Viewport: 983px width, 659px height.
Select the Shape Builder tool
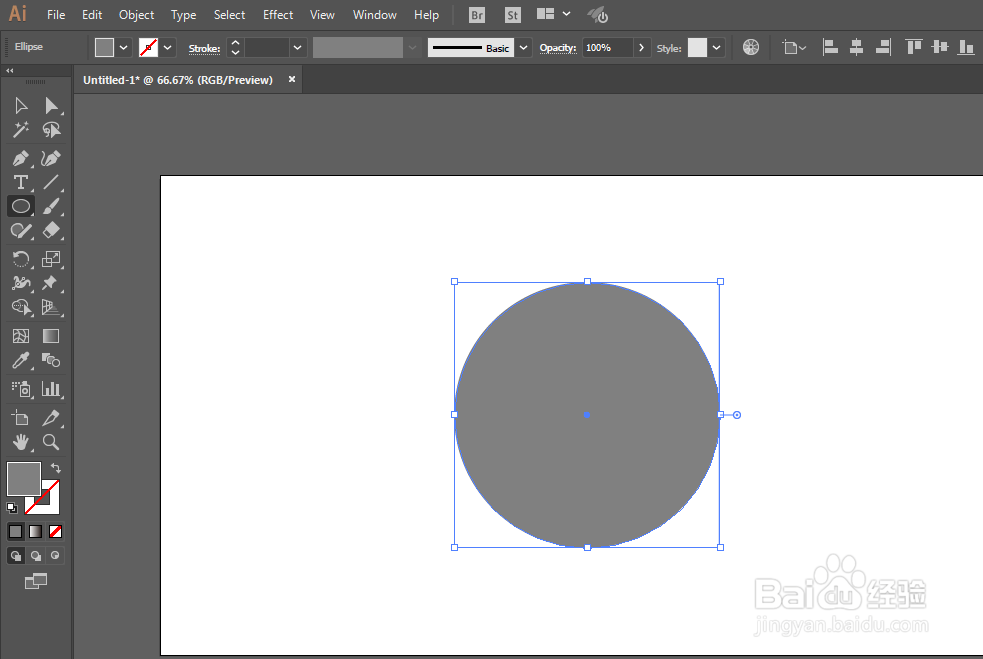click(x=21, y=307)
